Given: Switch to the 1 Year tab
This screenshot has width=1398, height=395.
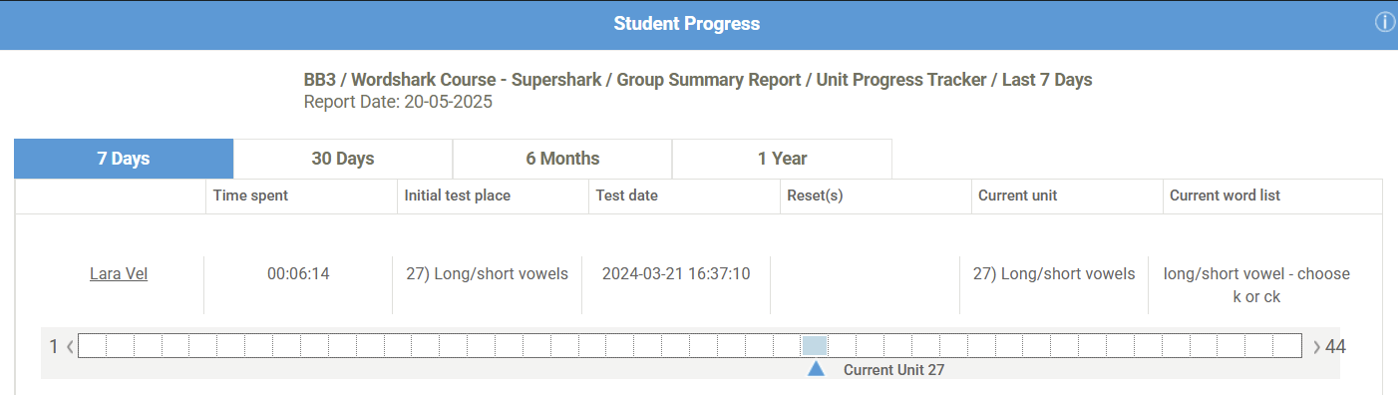Looking at the screenshot, I should [782, 159].
